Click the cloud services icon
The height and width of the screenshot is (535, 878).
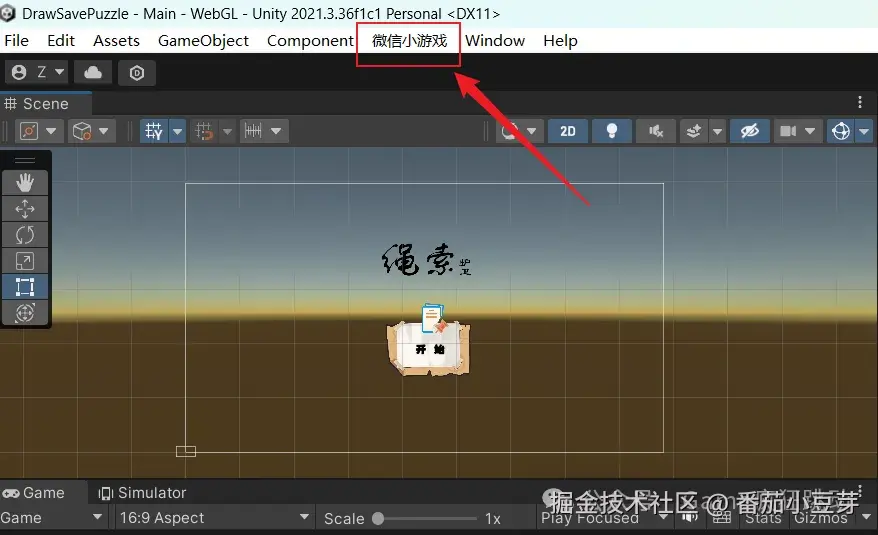(x=93, y=72)
